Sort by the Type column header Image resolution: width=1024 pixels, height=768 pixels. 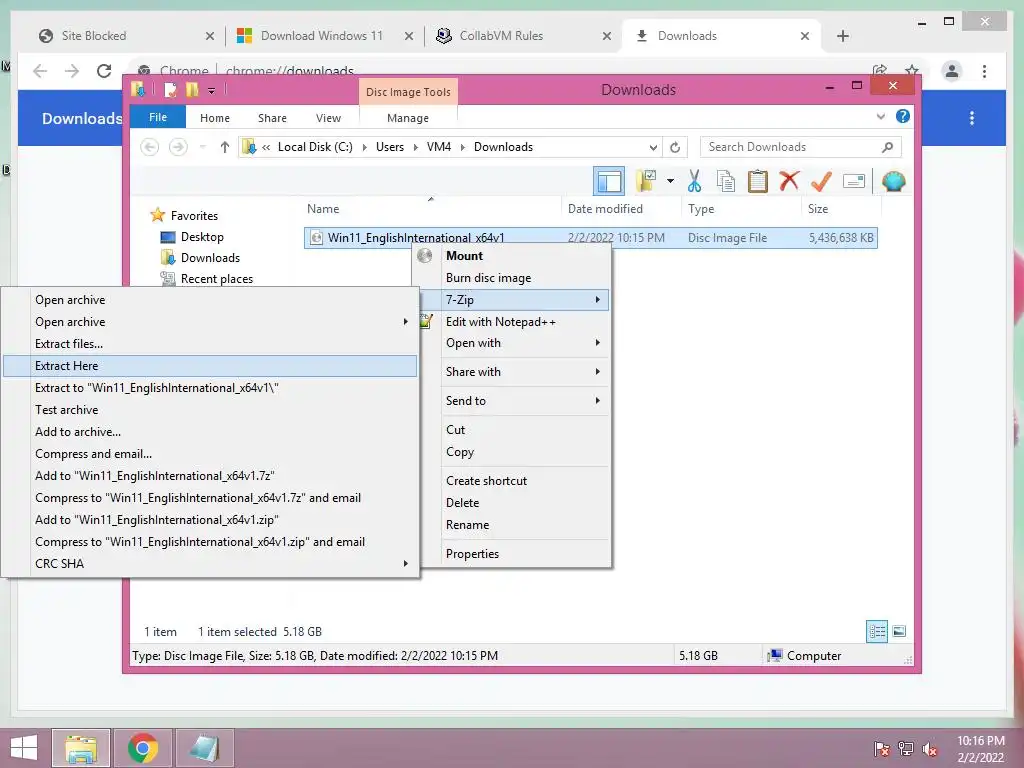741,209
